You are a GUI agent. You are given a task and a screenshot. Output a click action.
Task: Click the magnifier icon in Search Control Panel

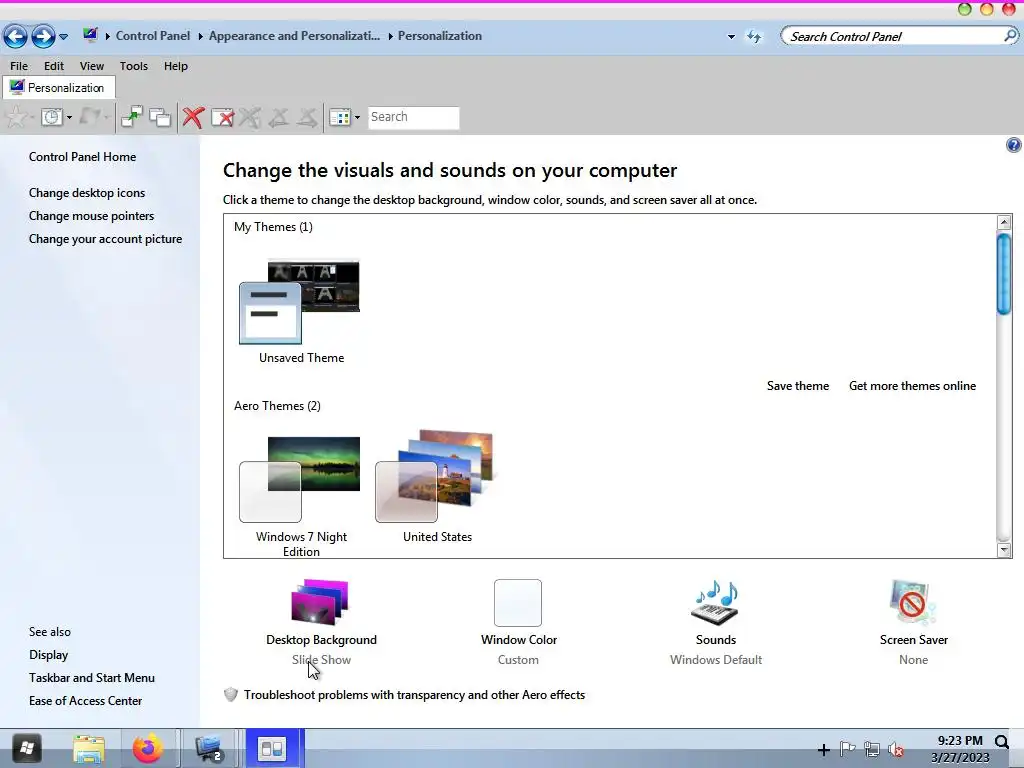pos(1010,36)
